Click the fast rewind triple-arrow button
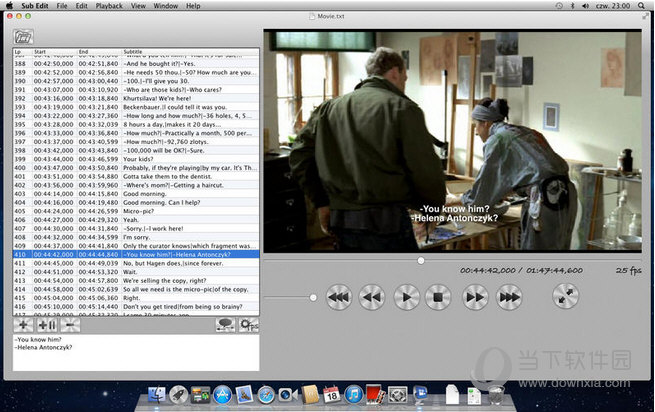The height and width of the screenshot is (412, 655). 339,297
